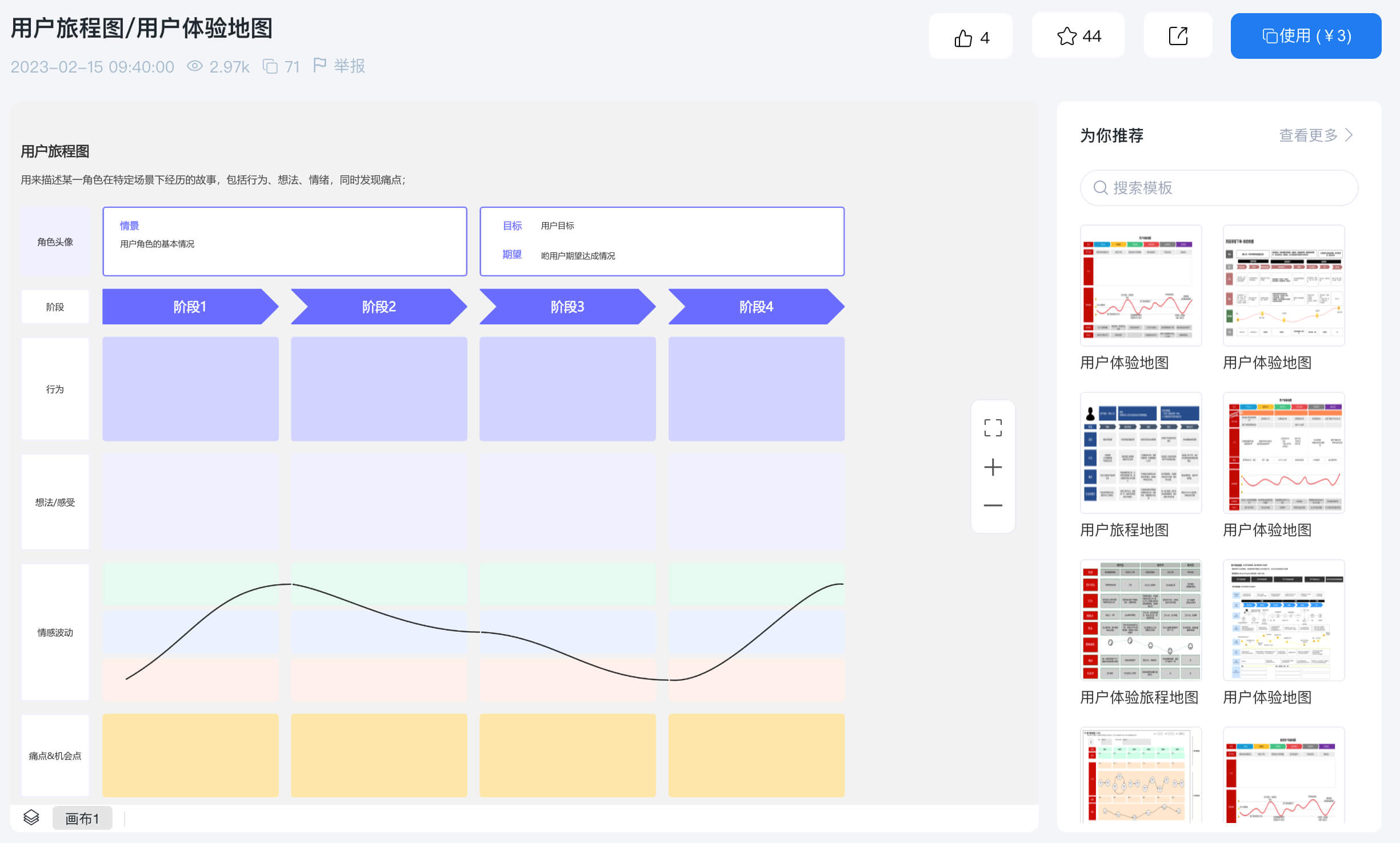
Task: Open the first 用户体验地图 template thumbnail in the top row
Action: tap(1141, 286)
